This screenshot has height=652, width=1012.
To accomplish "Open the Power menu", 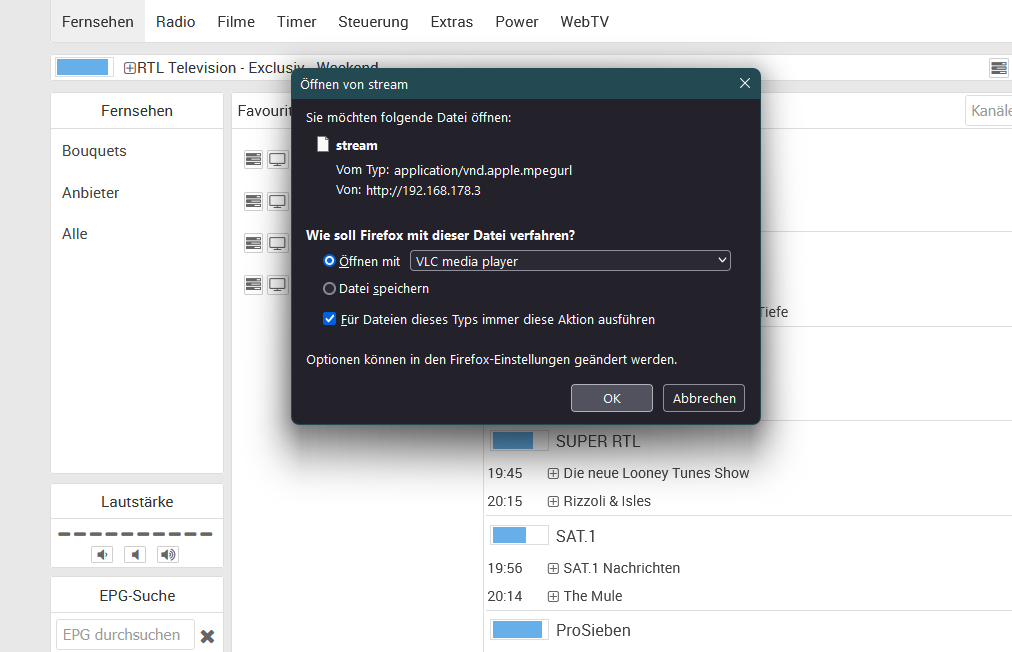I will (x=517, y=22).
